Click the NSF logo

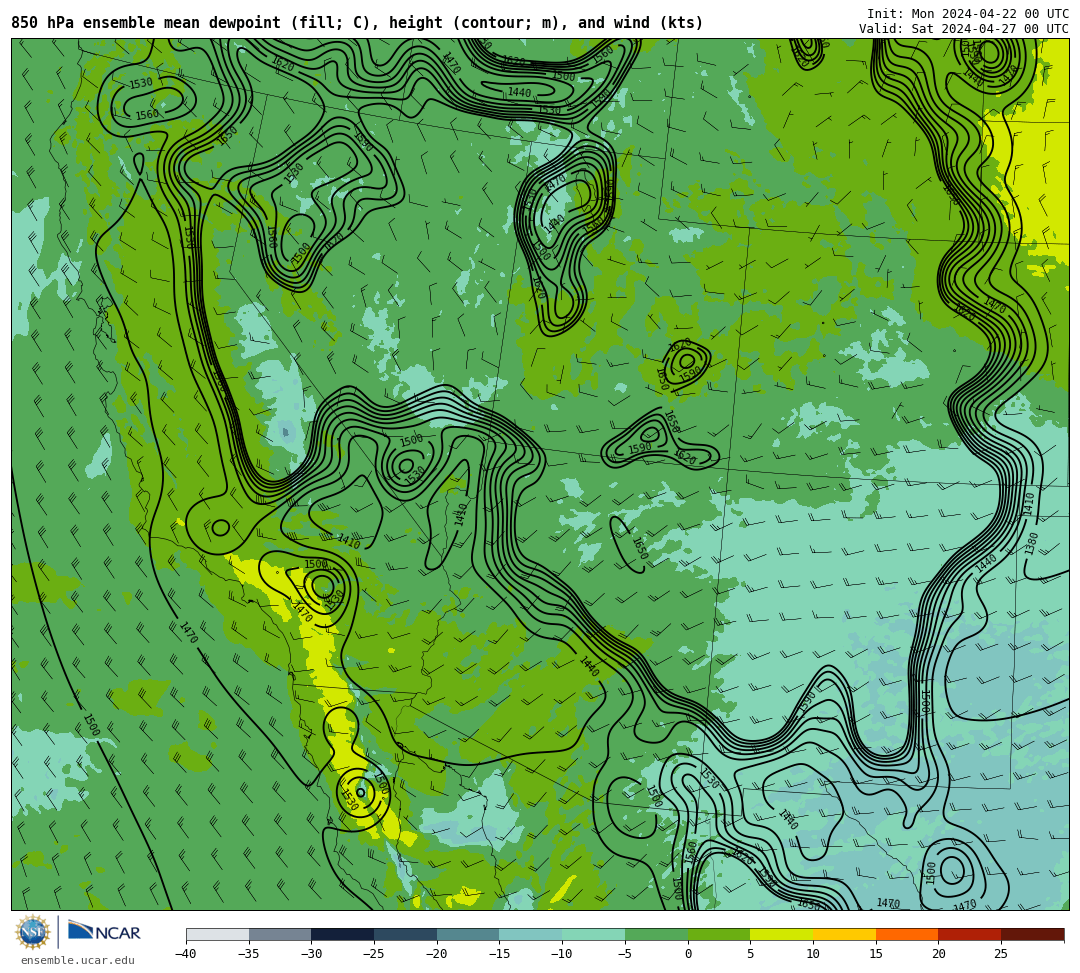[x=33, y=932]
